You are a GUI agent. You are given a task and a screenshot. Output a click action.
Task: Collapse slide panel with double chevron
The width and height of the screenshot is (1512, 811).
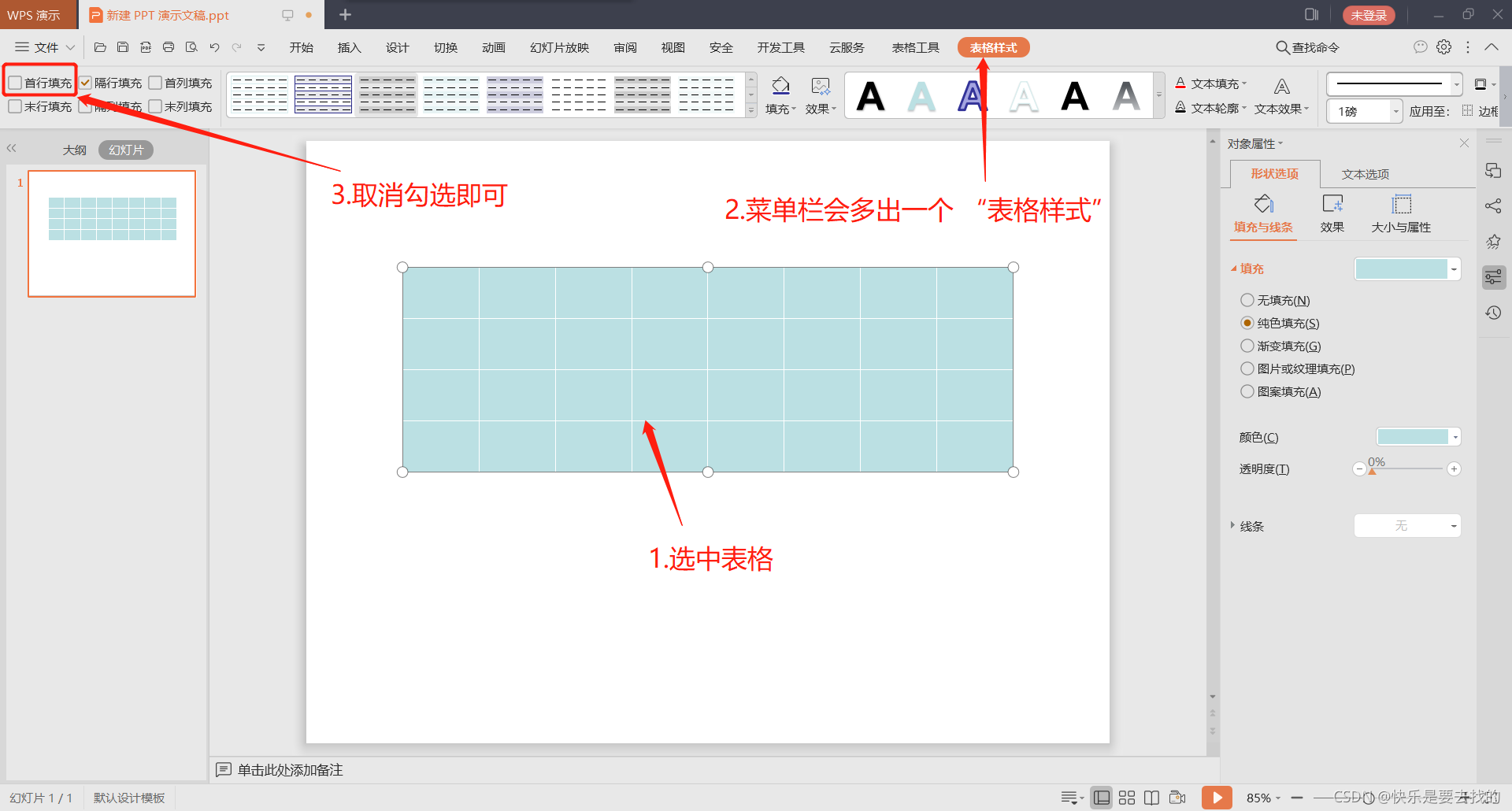11,148
